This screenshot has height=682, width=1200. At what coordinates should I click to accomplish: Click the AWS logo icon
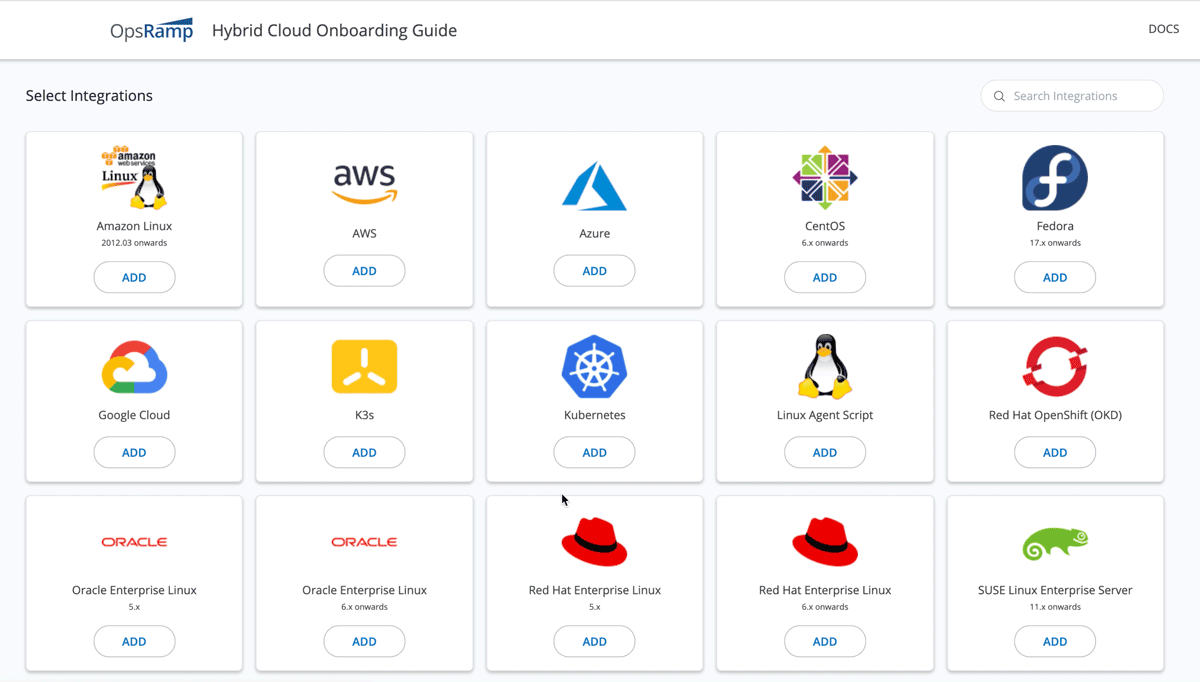click(x=364, y=185)
